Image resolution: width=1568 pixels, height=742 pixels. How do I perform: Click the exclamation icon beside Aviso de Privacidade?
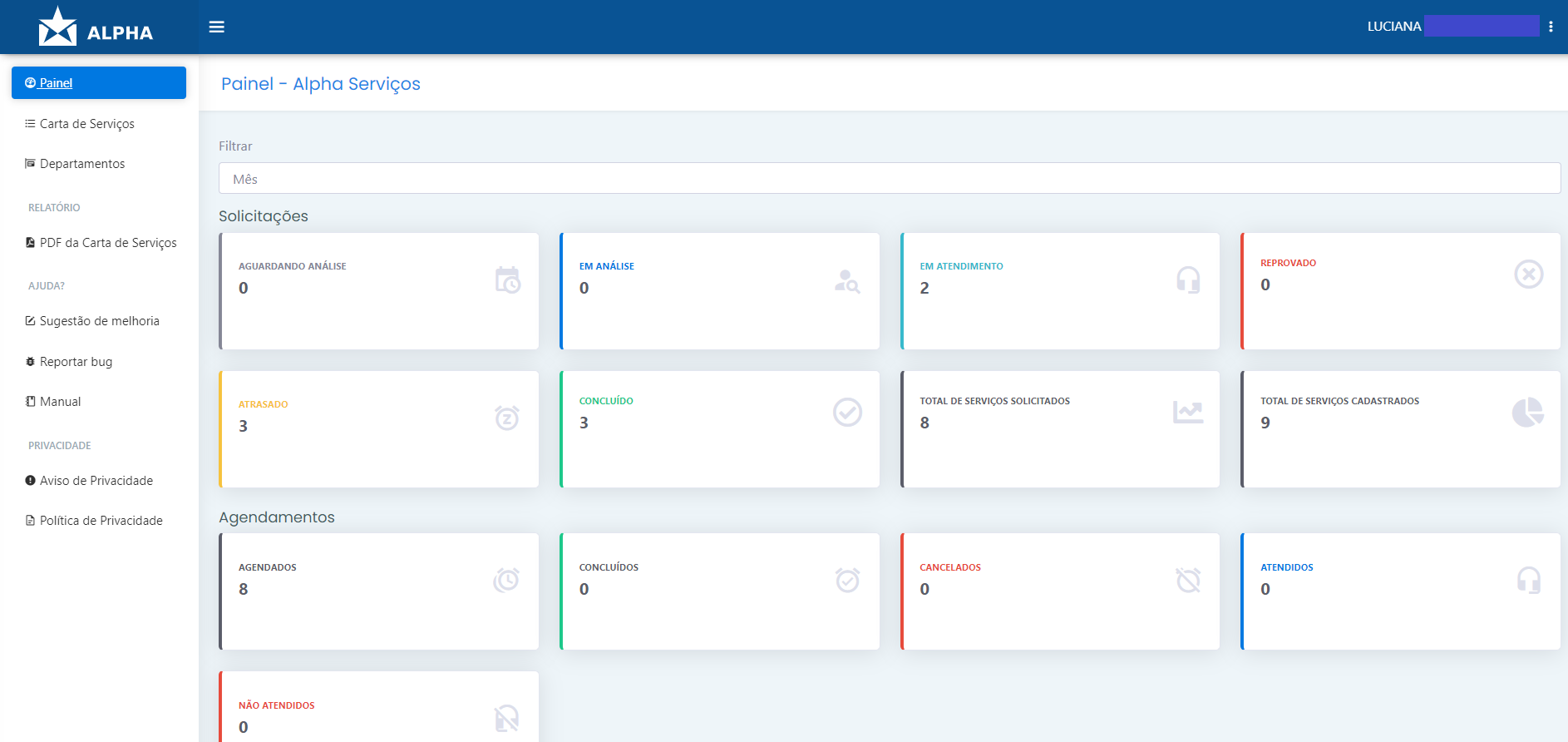click(x=30, y=480)
